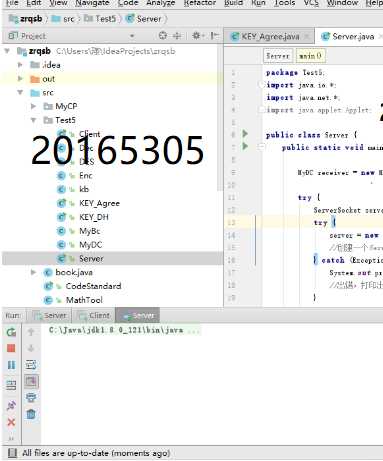383x461 pixels.
Task: Click Server in navigation breadcrumb
Action: coord(144,19)
